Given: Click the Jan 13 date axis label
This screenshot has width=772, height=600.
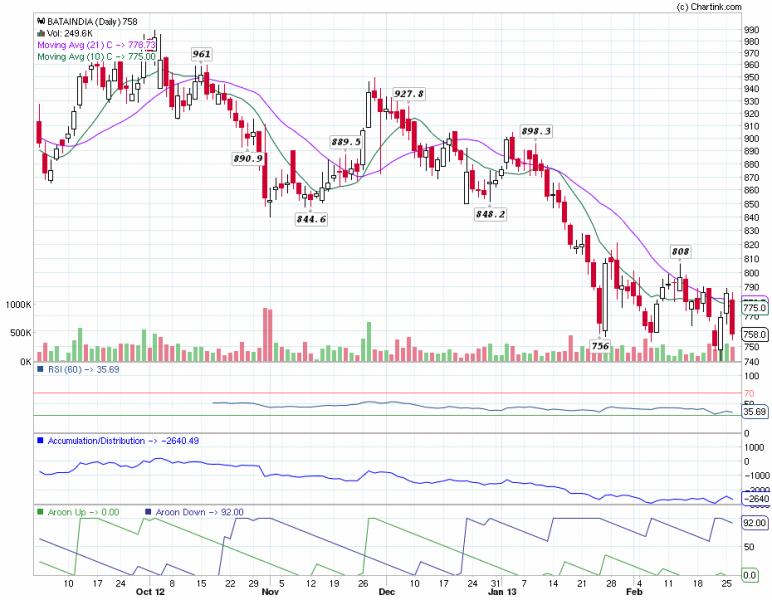Looking at the screenshot, I should [503, 592].
